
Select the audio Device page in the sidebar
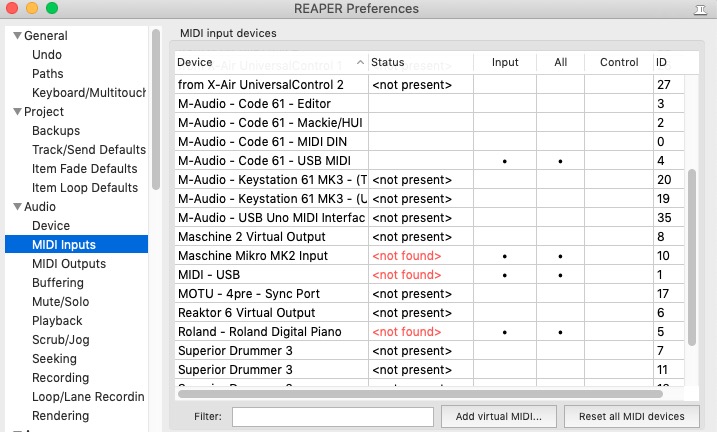coord(51,226)
